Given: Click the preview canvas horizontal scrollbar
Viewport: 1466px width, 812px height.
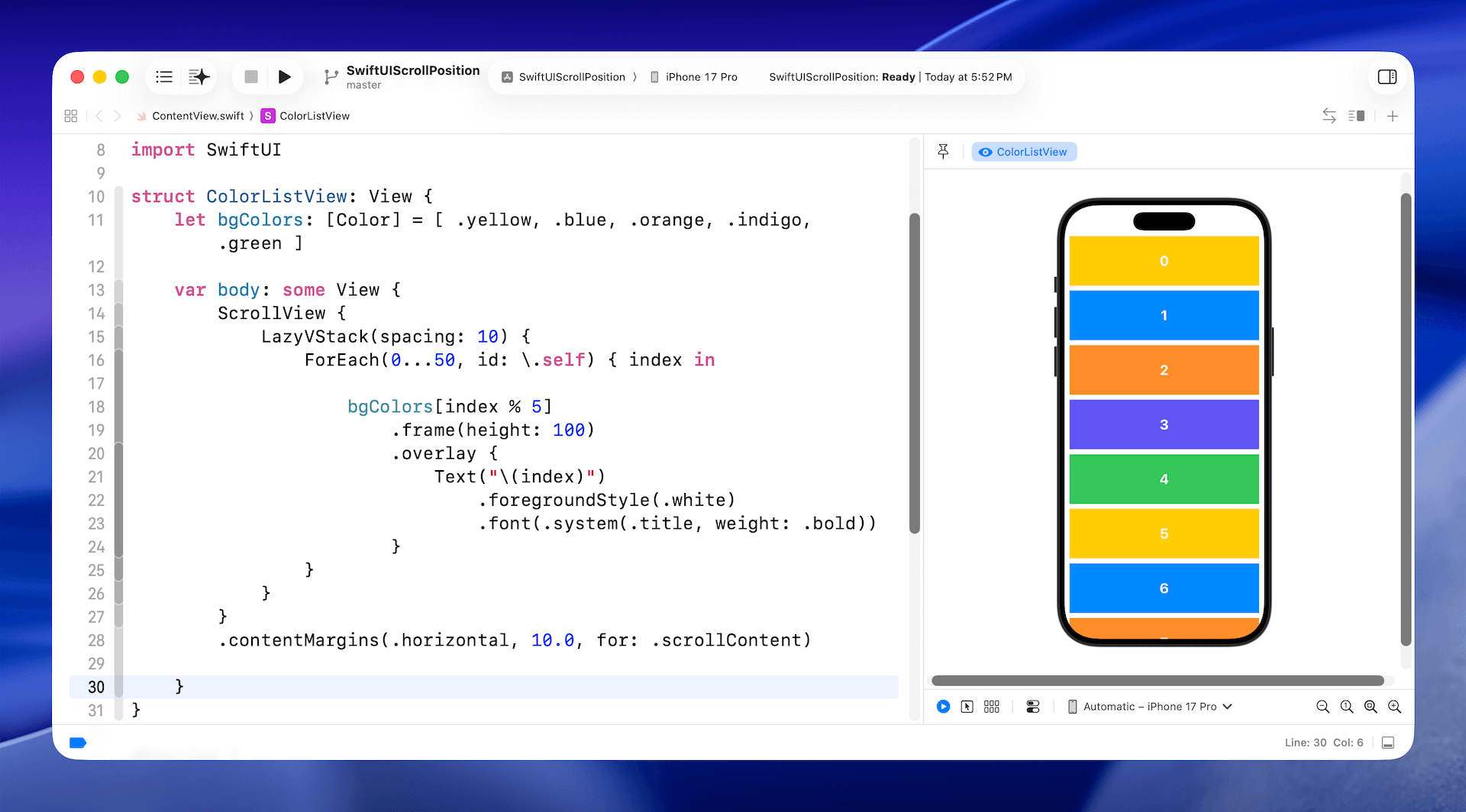Looking at the screenshot, I should pyautogui.click(x=1157, y=681).
